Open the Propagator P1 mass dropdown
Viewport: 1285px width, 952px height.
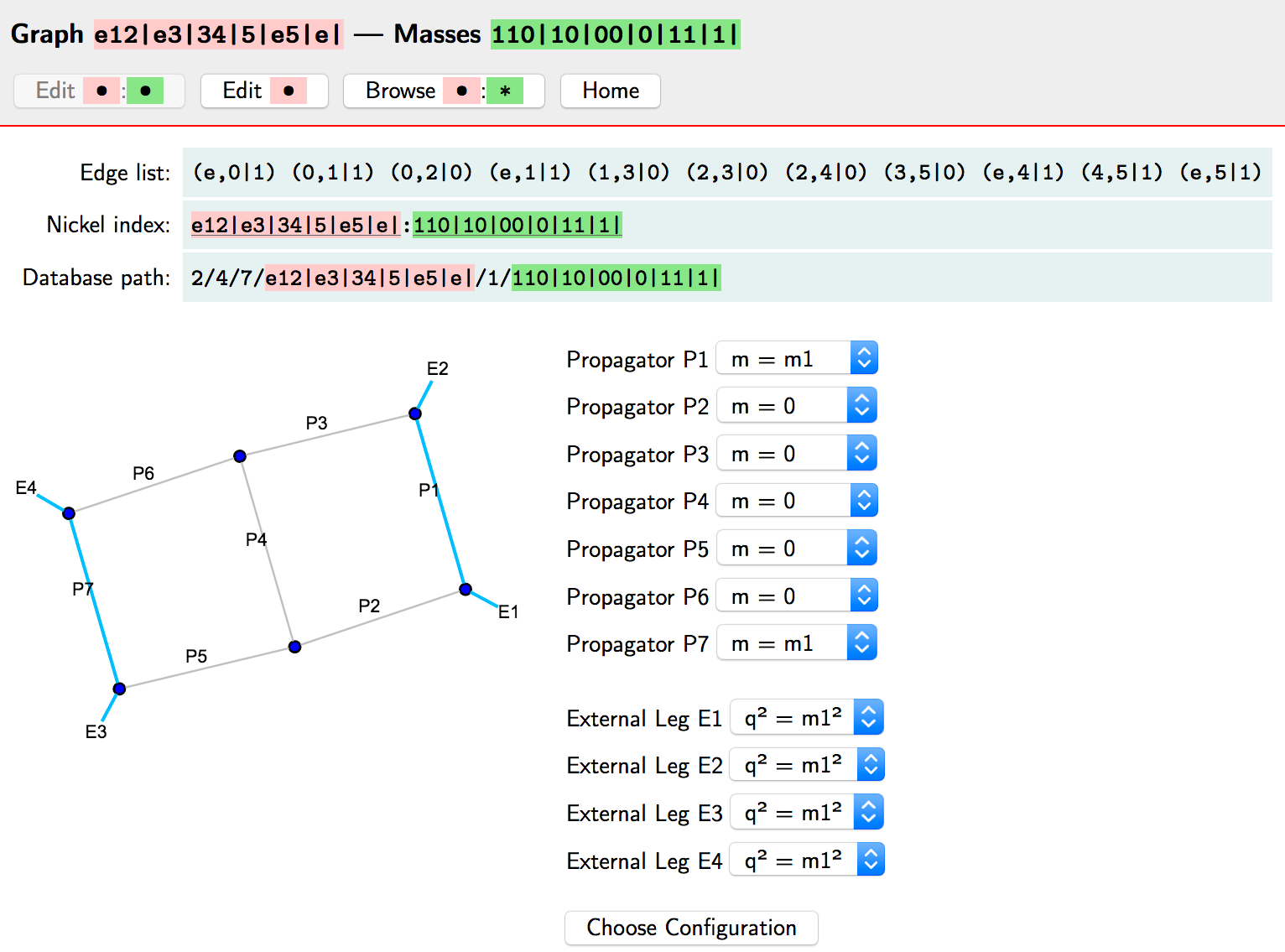[797, 359]
